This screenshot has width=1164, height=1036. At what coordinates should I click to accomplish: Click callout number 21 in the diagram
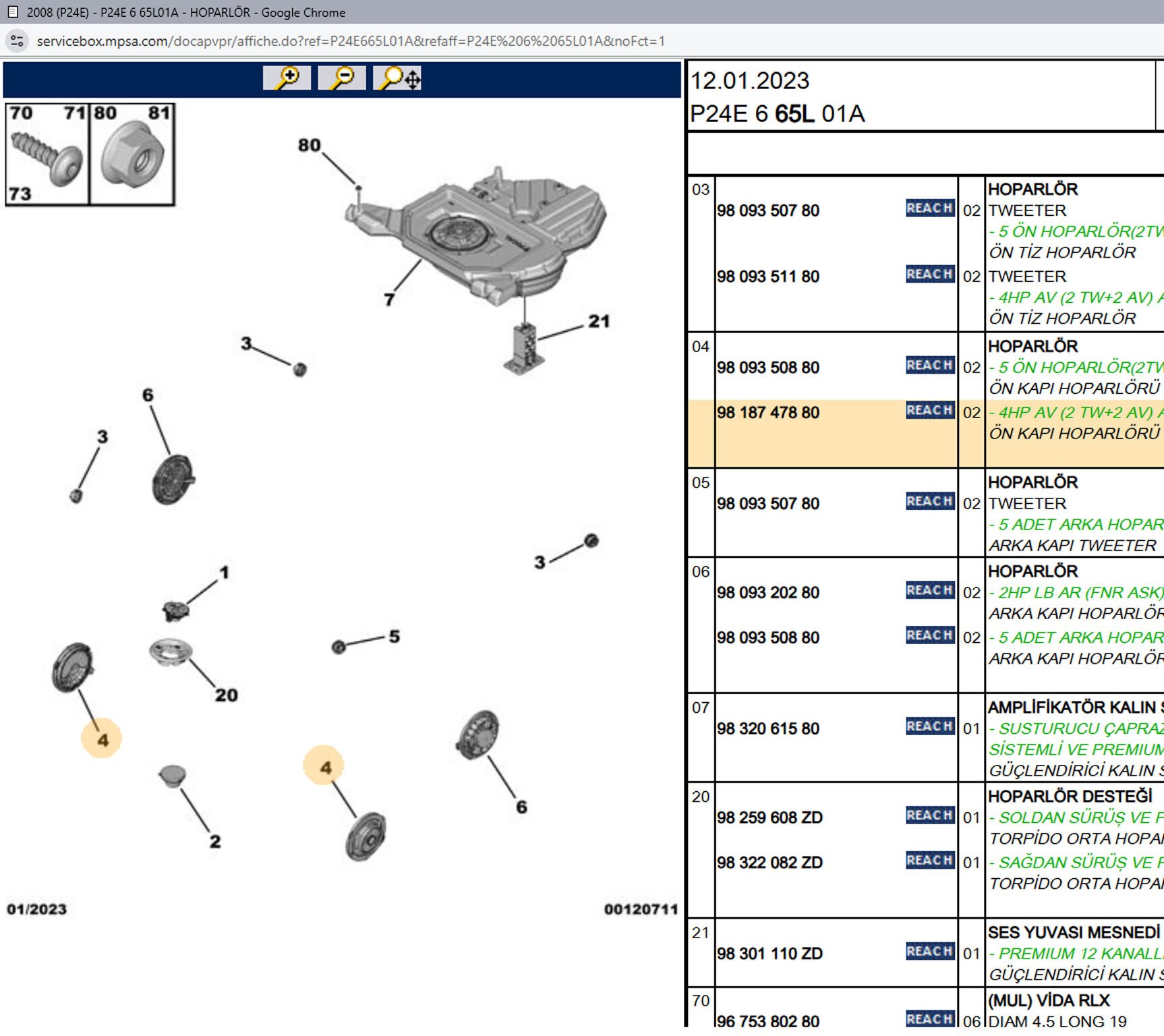pyautogui.click(x=598, y=322)
